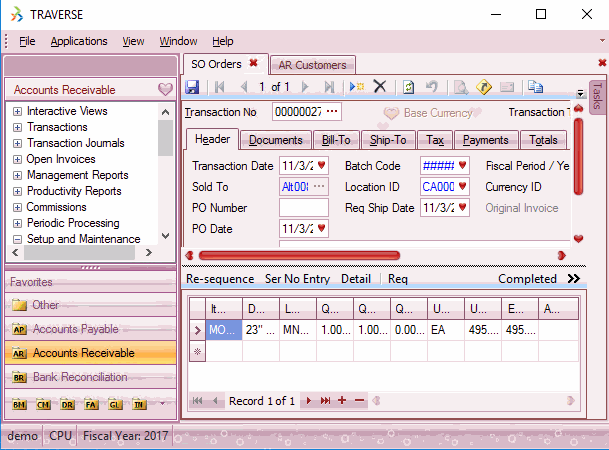Expand the Transactions tree node

coord(17,127)
